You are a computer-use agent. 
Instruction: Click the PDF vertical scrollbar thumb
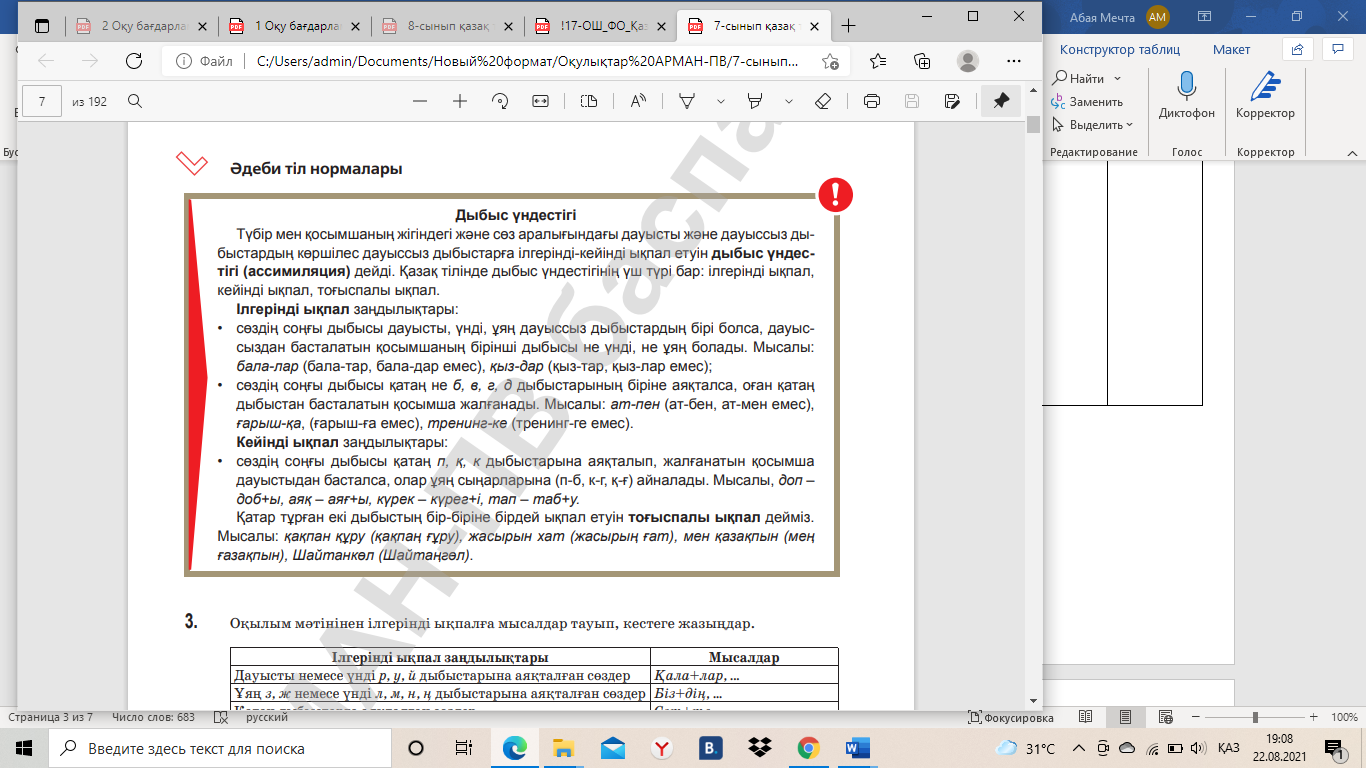click(1033, 124)
